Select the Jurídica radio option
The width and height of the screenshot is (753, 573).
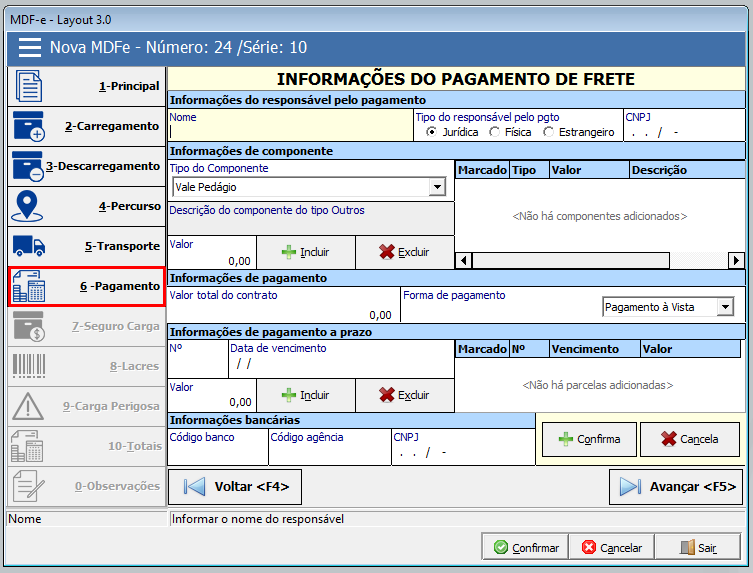[x=432, y=132]
